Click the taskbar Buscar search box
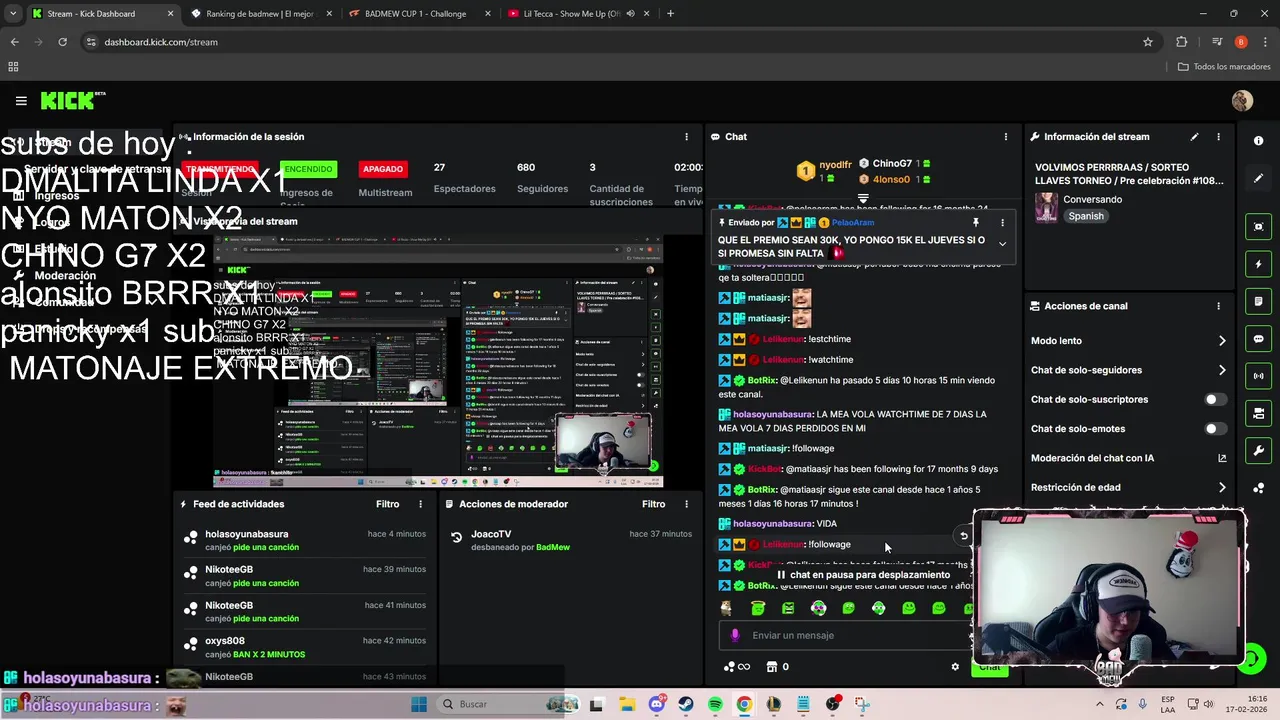Viewport: 1280px width, 720px height. pos(510,705)
